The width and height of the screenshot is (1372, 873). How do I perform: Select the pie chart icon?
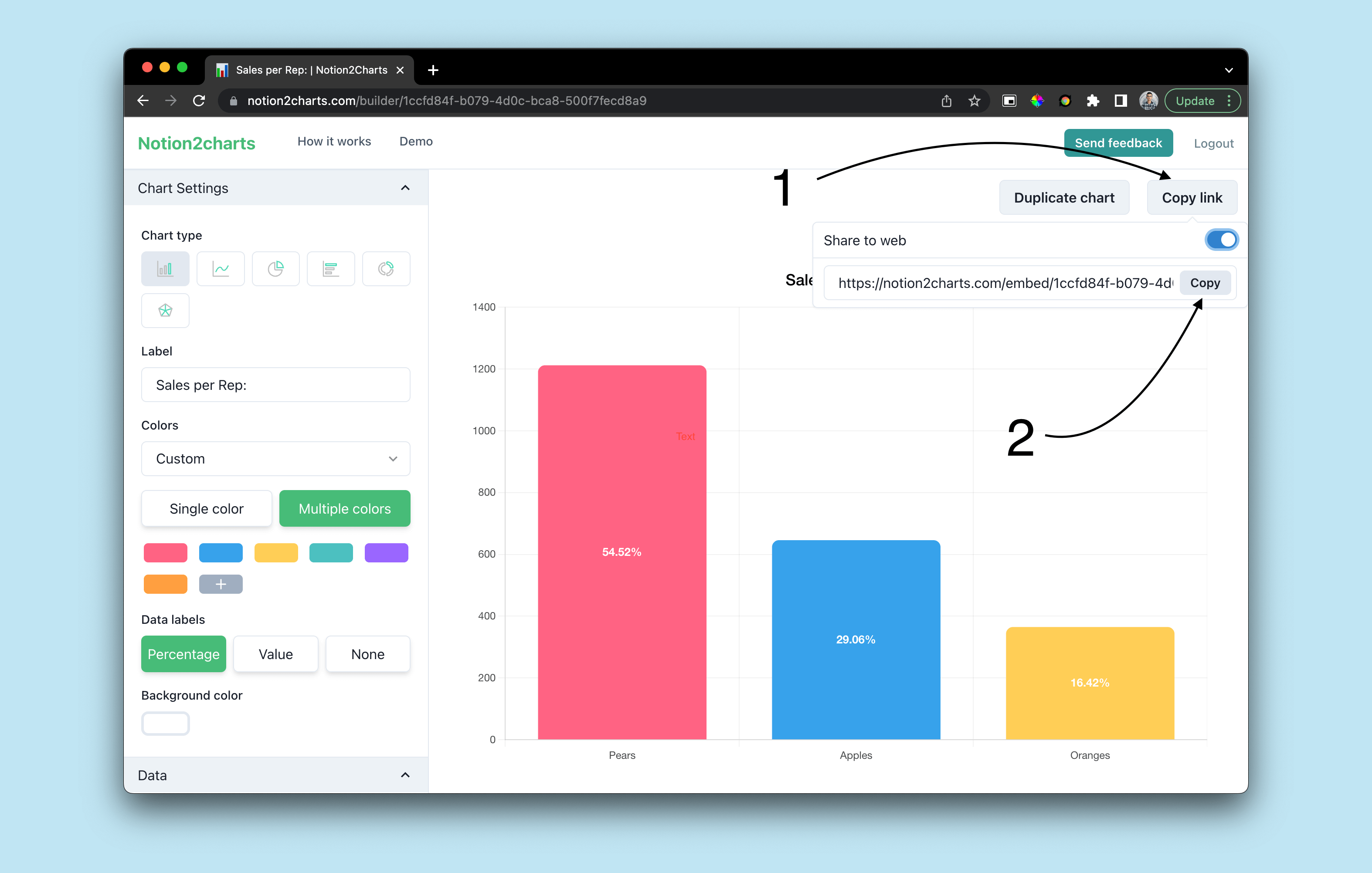pyautogui.click(x=277, y=268)
